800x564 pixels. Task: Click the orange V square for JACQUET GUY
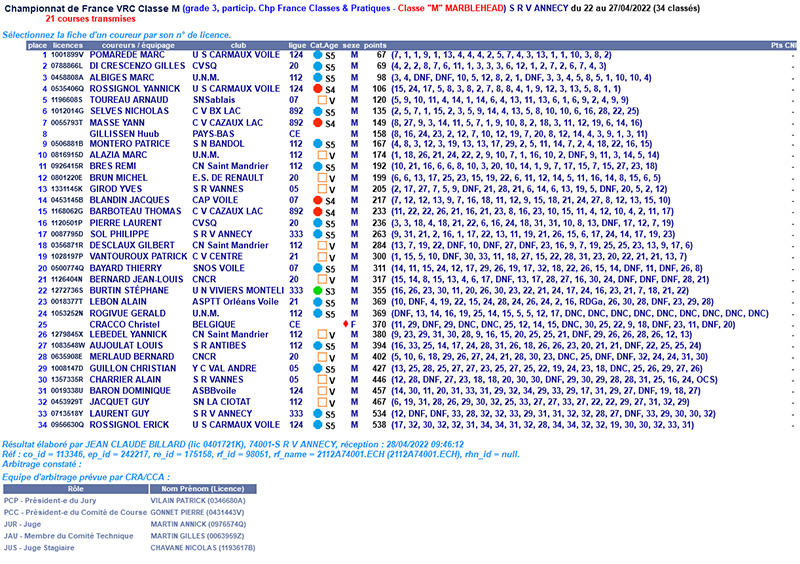[x=322, y=401]
